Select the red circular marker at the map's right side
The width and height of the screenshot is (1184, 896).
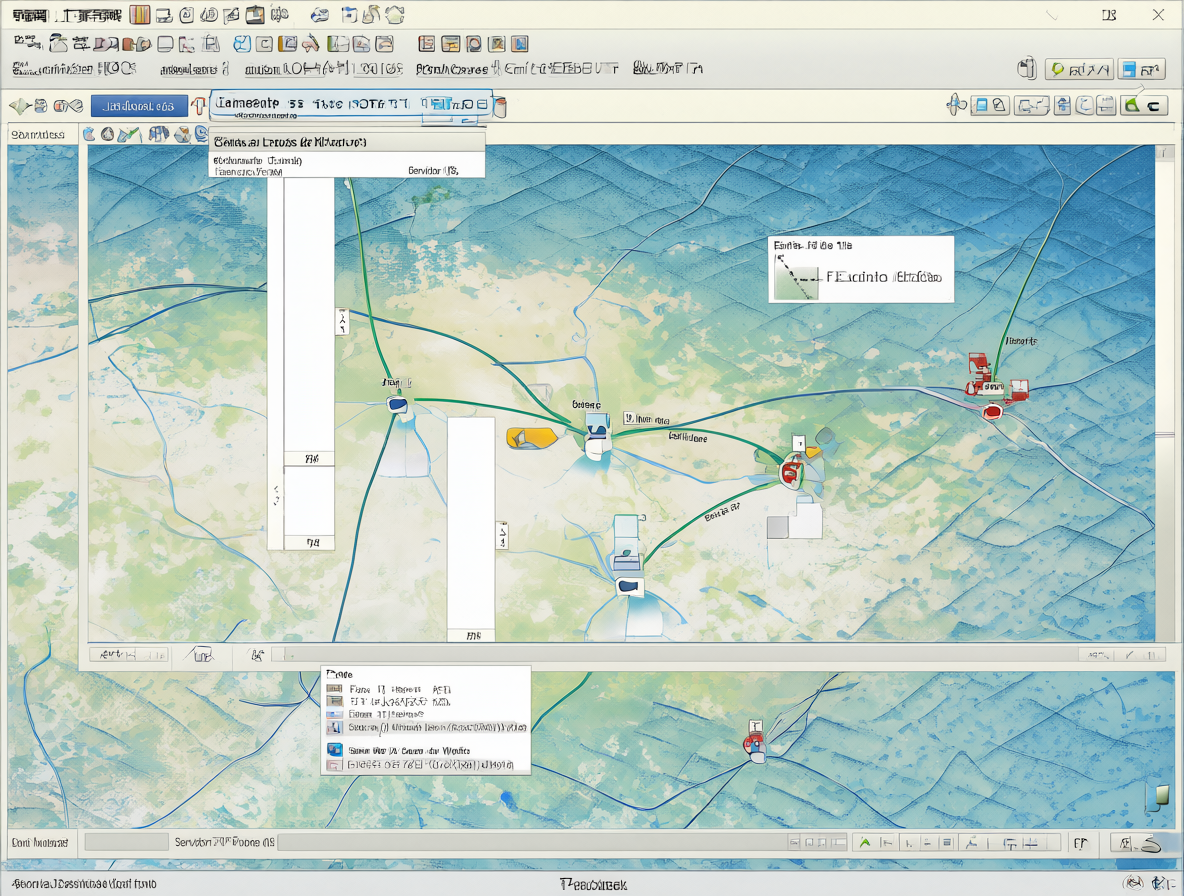992,411
